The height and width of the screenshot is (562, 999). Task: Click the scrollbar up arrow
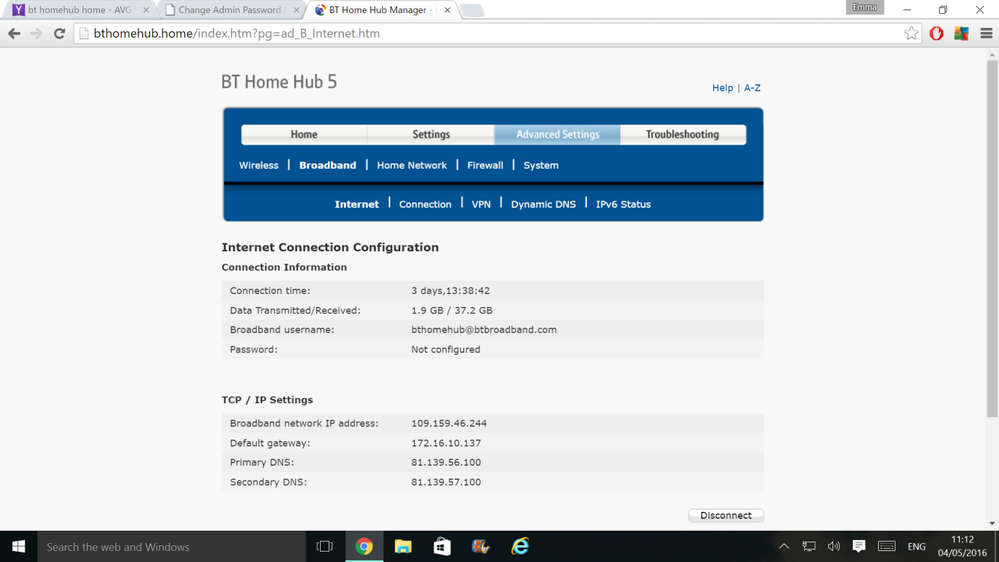(993, 55)
